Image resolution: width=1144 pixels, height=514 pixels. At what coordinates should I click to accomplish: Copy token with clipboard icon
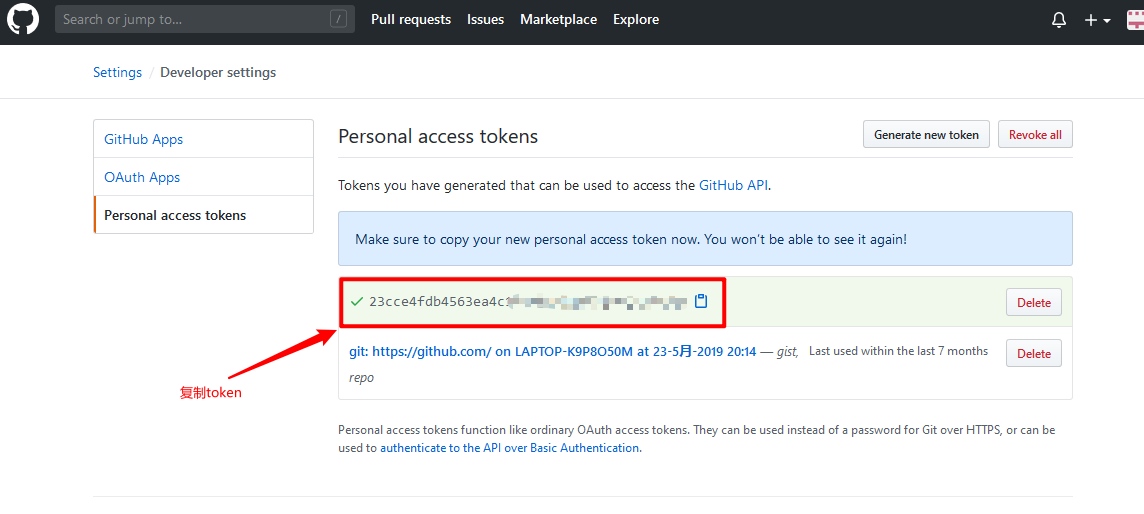point(701,301)
